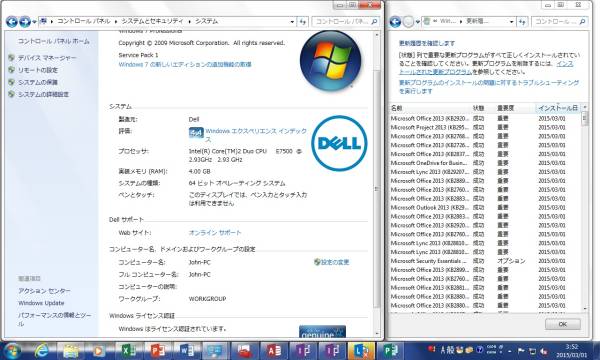Open recent pages dropdown in update history window

(x=418, y=22)
